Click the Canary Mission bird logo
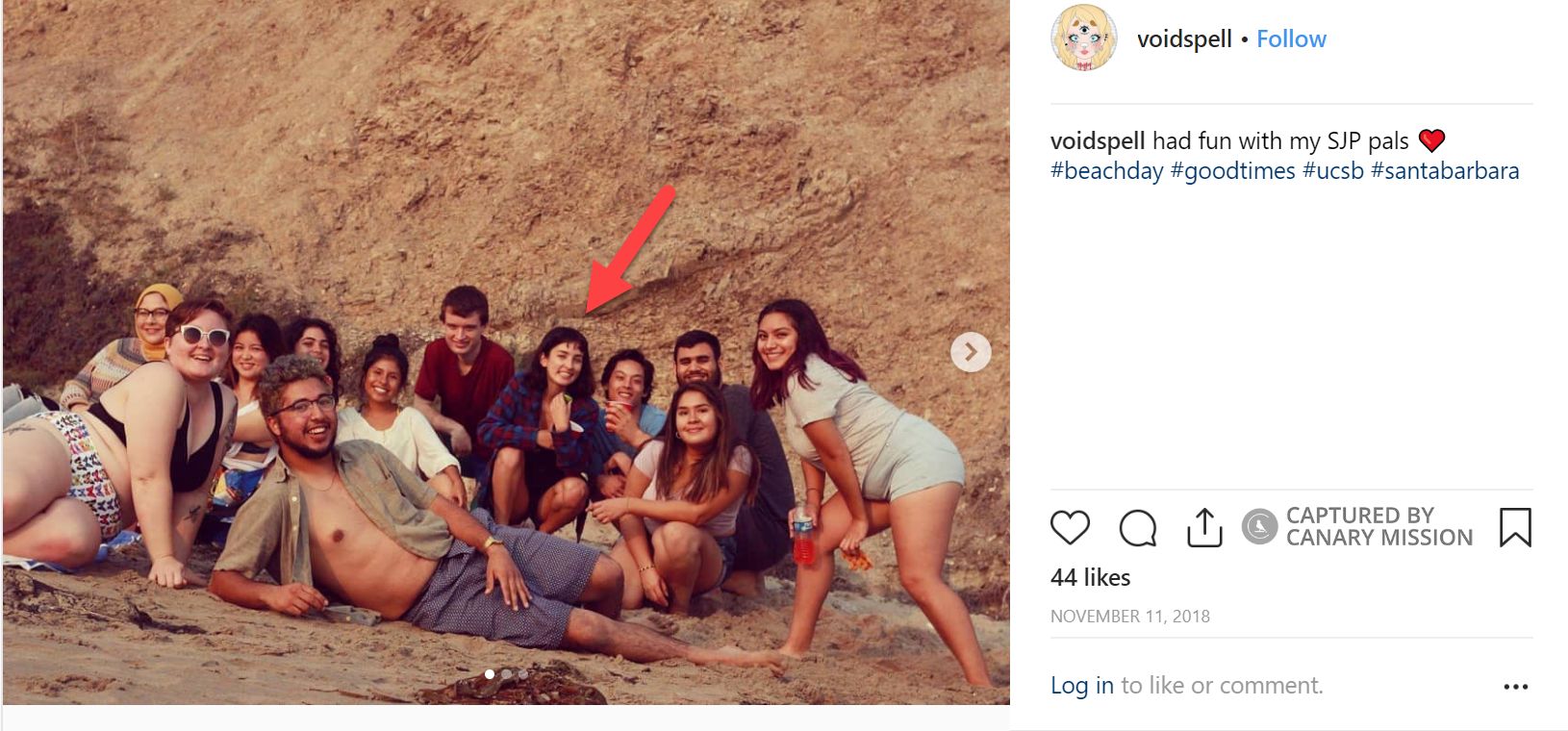Viewport: 1568px width, 731px height. tap(1261, 527)
